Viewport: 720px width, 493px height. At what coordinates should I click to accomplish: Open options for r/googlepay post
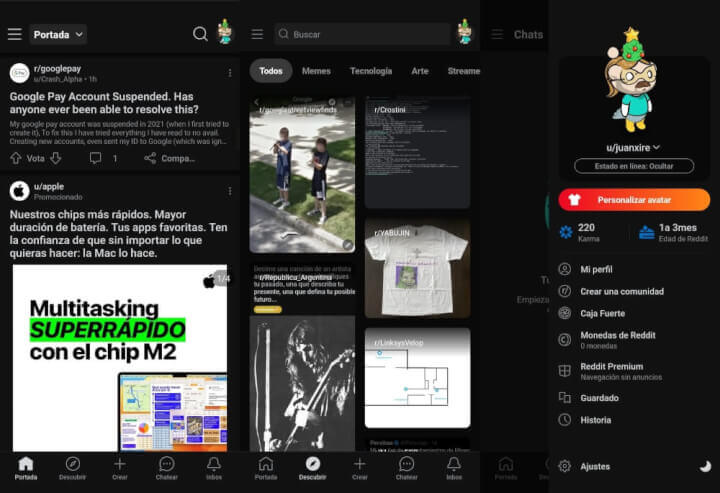click(x=230, y=73)
